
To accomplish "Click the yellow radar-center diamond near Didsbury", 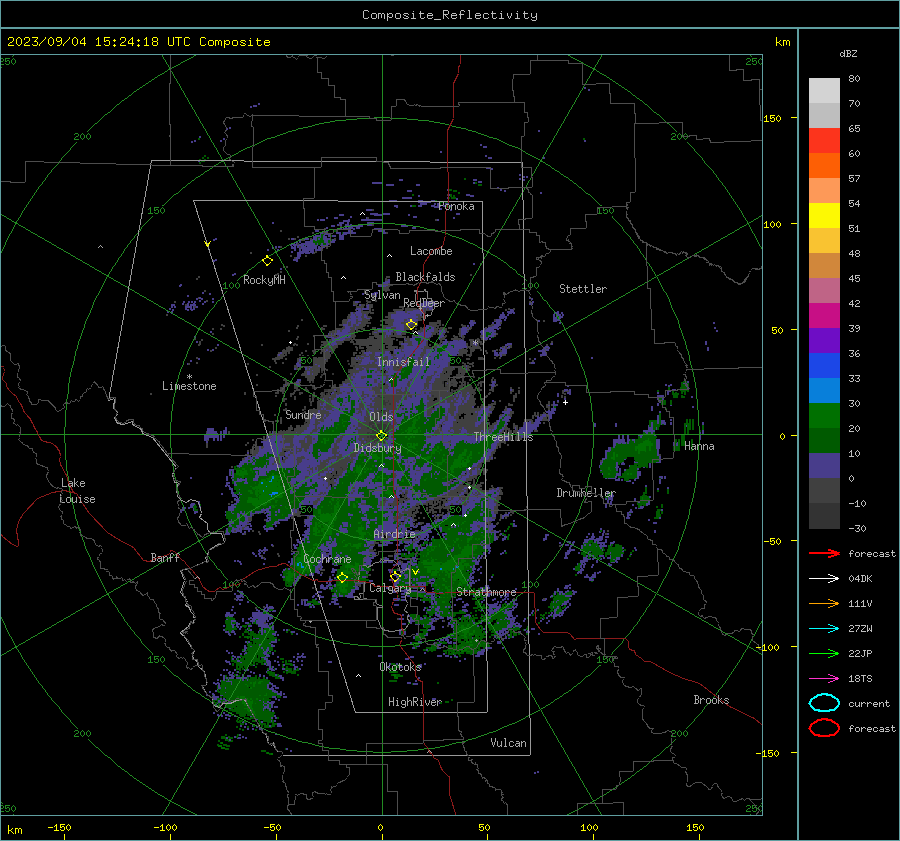I will (x=381, y=436).
